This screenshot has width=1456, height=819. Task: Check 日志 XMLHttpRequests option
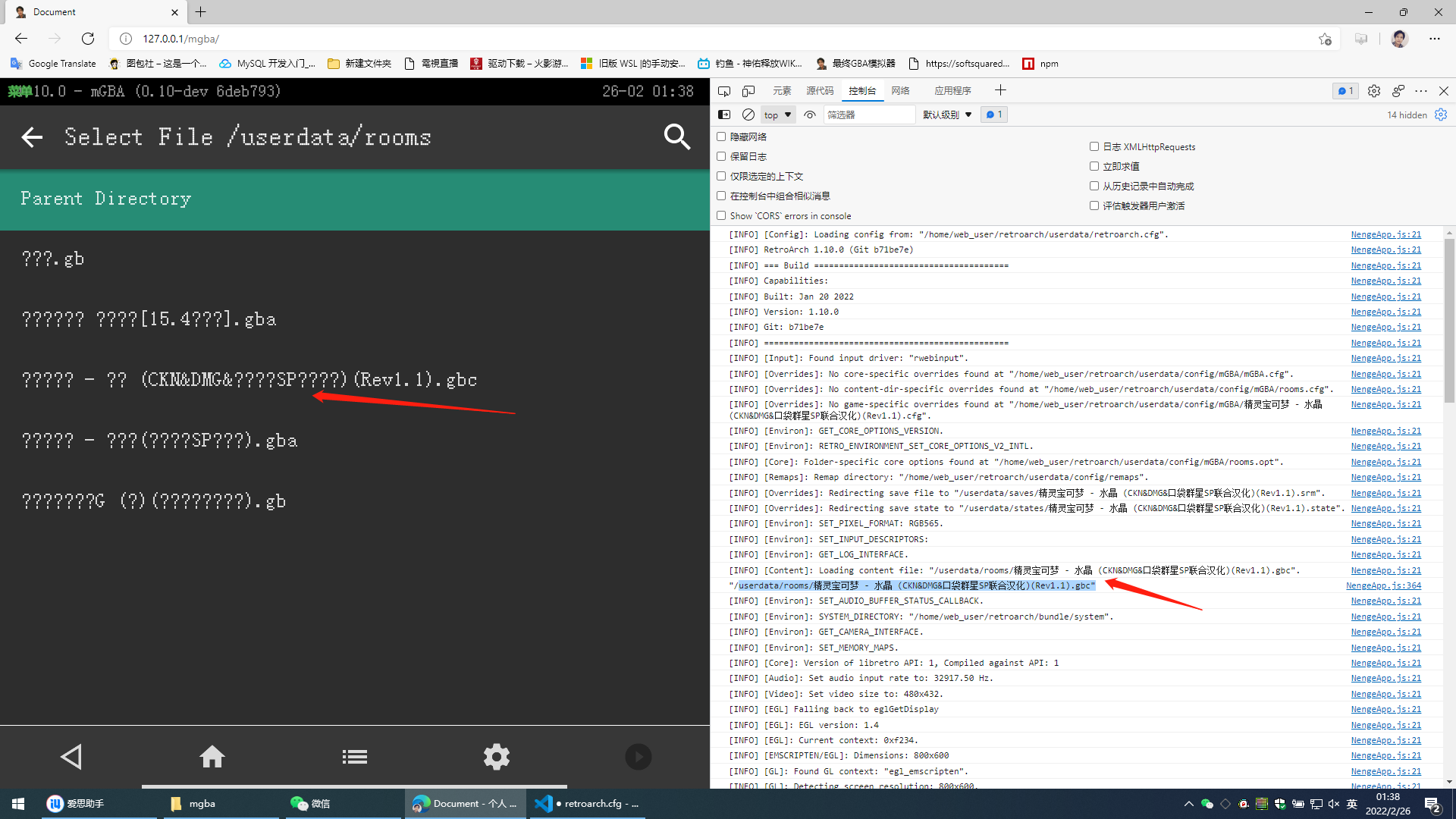1094,146
